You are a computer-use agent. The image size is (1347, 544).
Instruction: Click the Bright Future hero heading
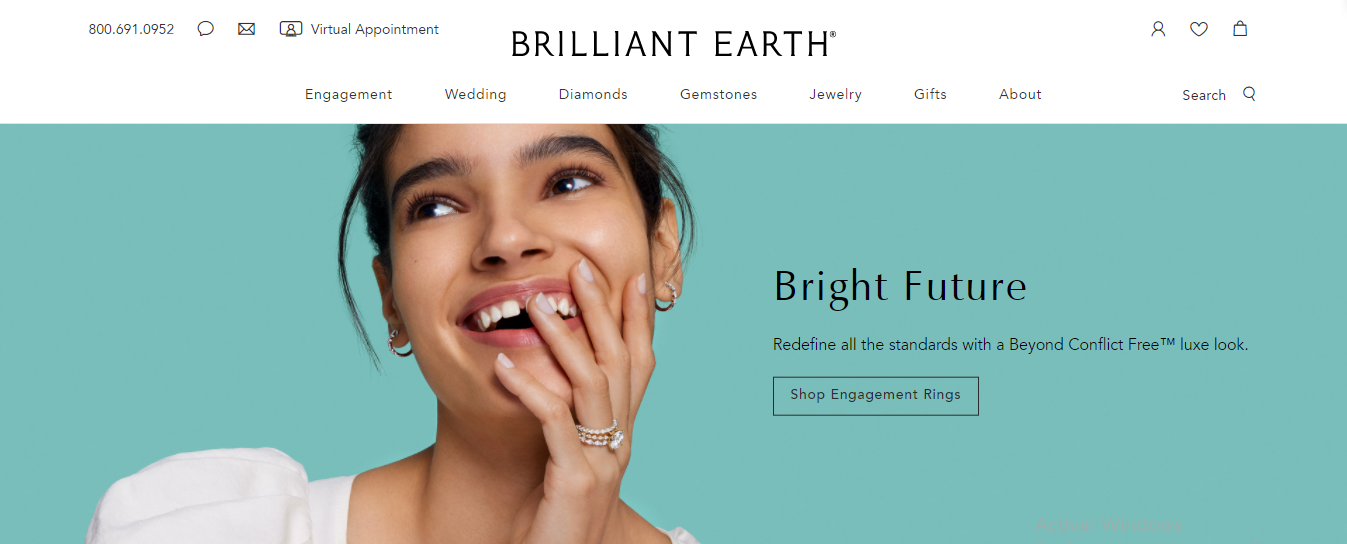pos(900,286)
